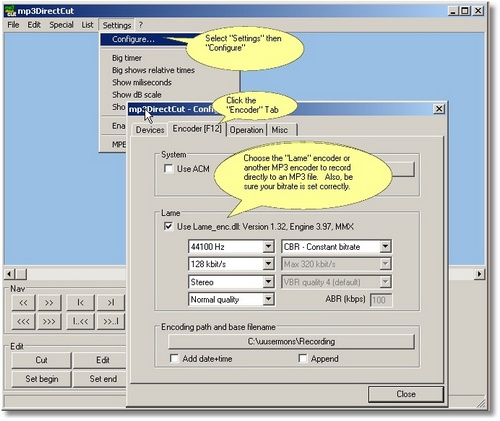Open the 44100 Hz sample rate dropdown
This screenshot has width=500, height=421.
(268, 247)
